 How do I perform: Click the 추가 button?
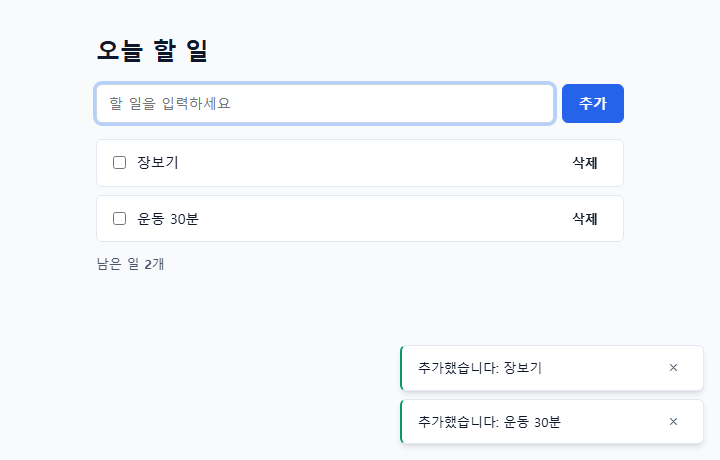(593, 103)
